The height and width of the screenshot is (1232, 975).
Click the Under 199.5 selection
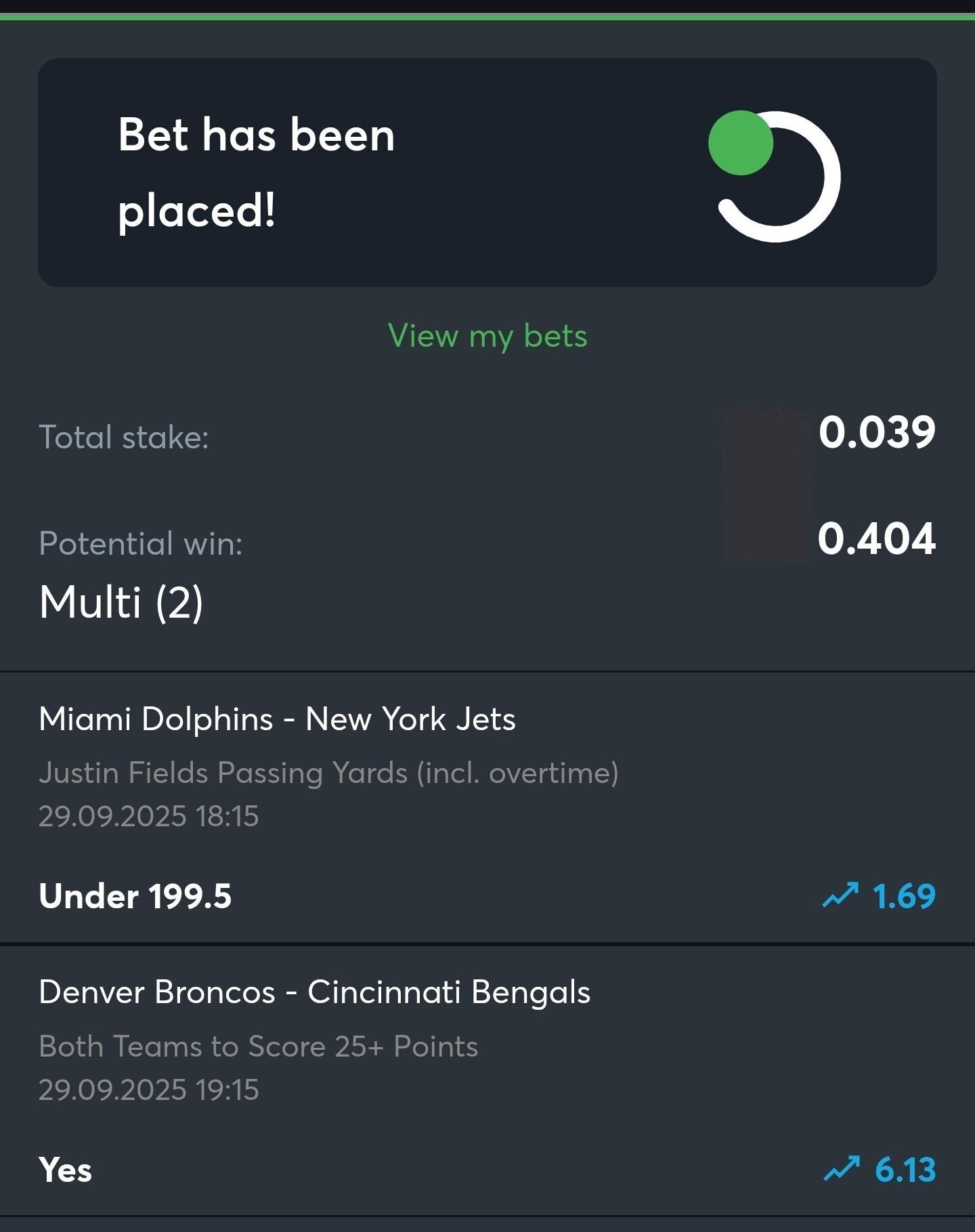point(135,896)
